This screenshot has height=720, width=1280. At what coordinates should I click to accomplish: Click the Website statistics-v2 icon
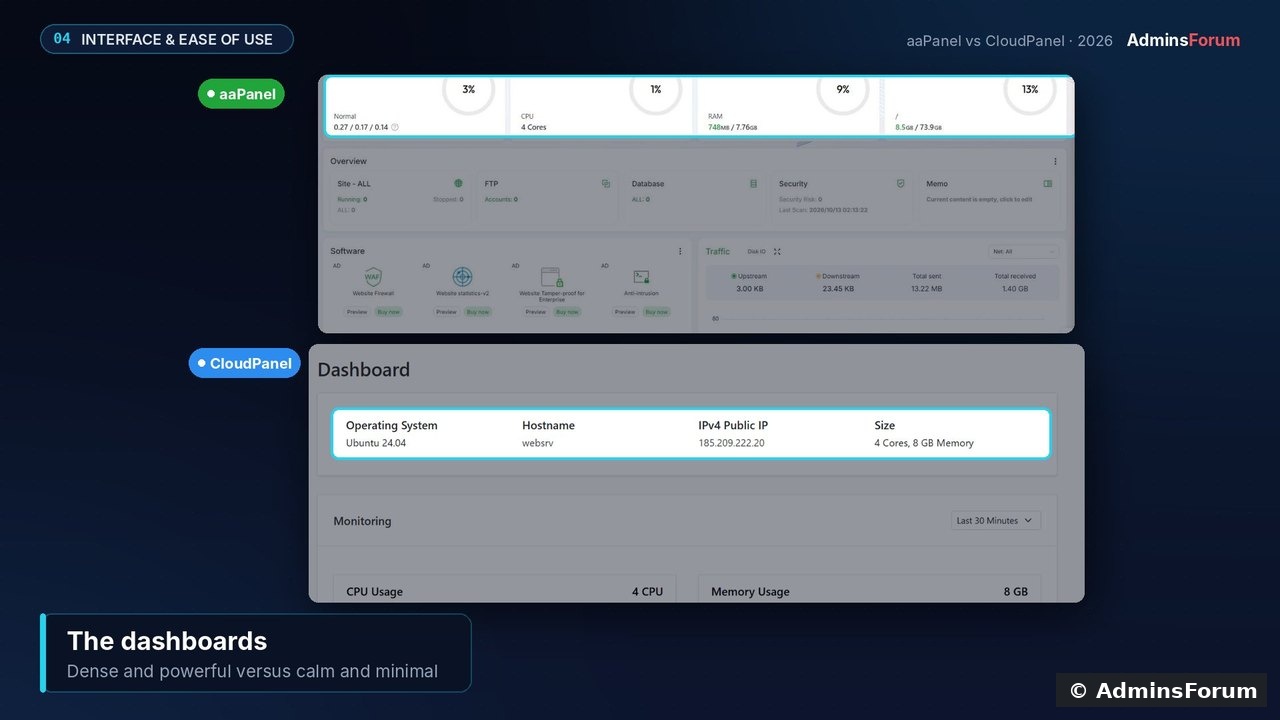click(462, 277)
